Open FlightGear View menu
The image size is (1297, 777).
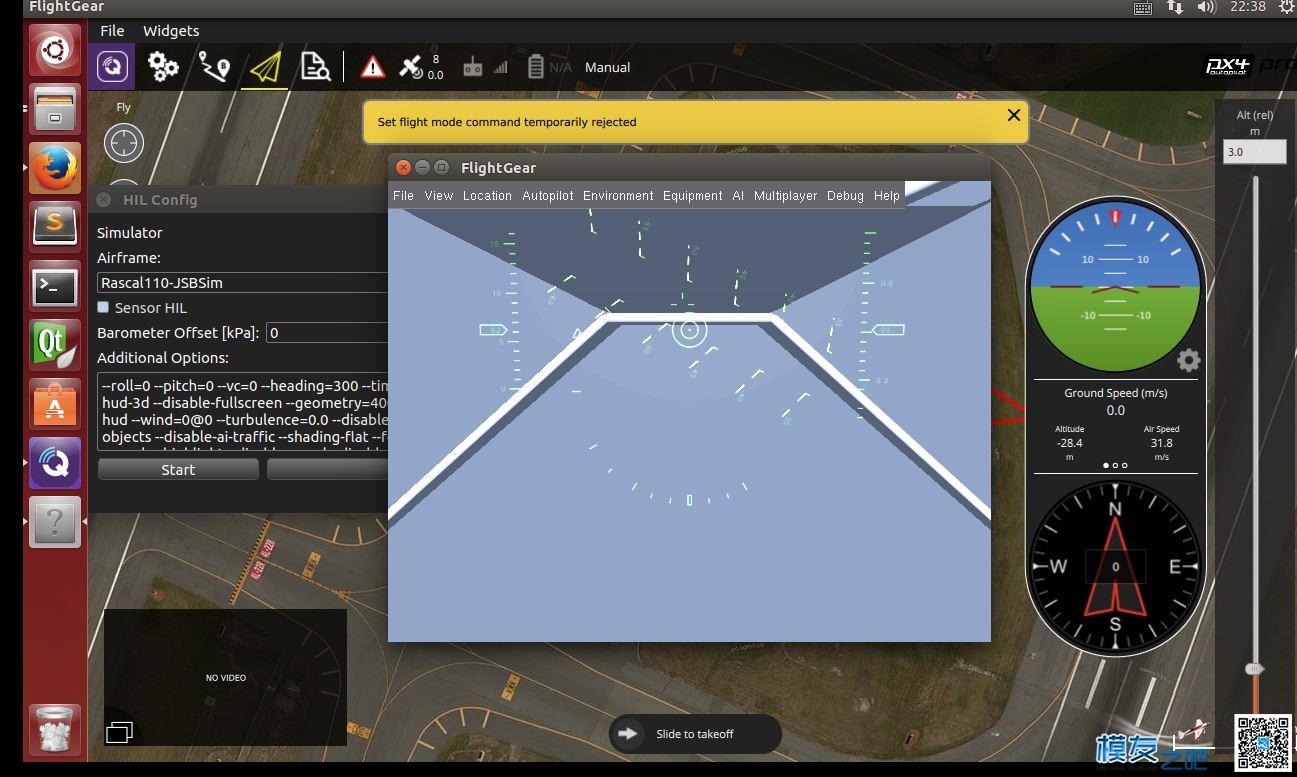[x=439, y=196]
